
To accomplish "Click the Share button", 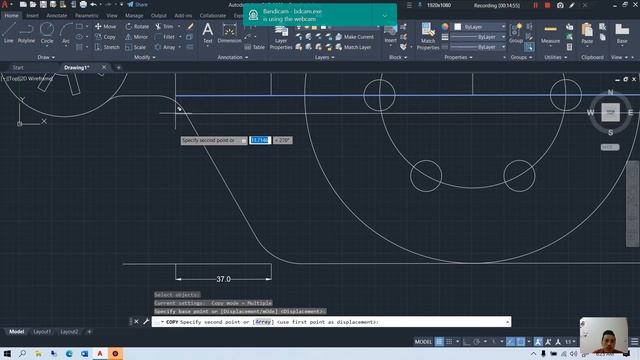I will [137, 4].
